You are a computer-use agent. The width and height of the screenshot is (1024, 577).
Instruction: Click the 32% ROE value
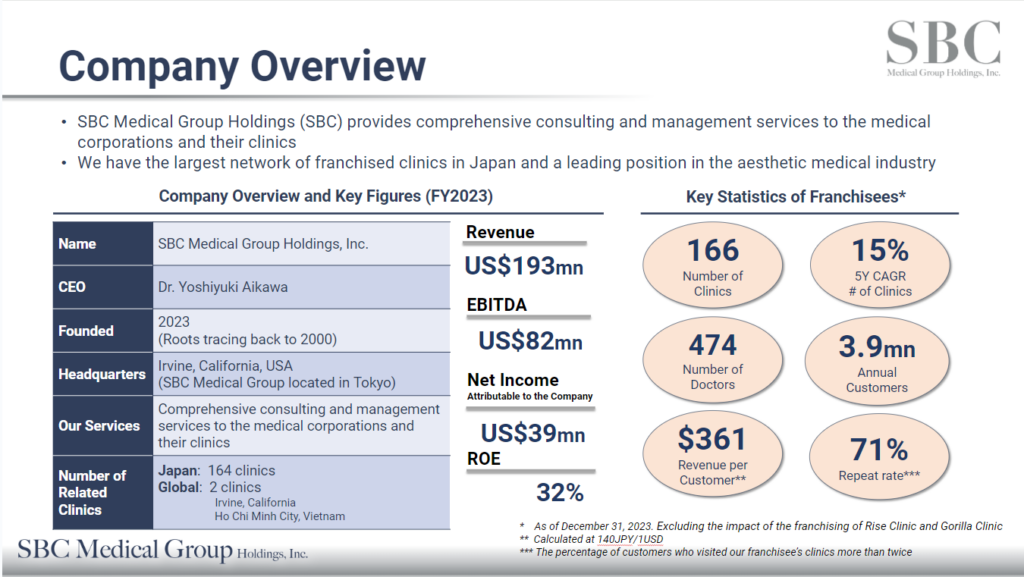[x=560, y=492]
